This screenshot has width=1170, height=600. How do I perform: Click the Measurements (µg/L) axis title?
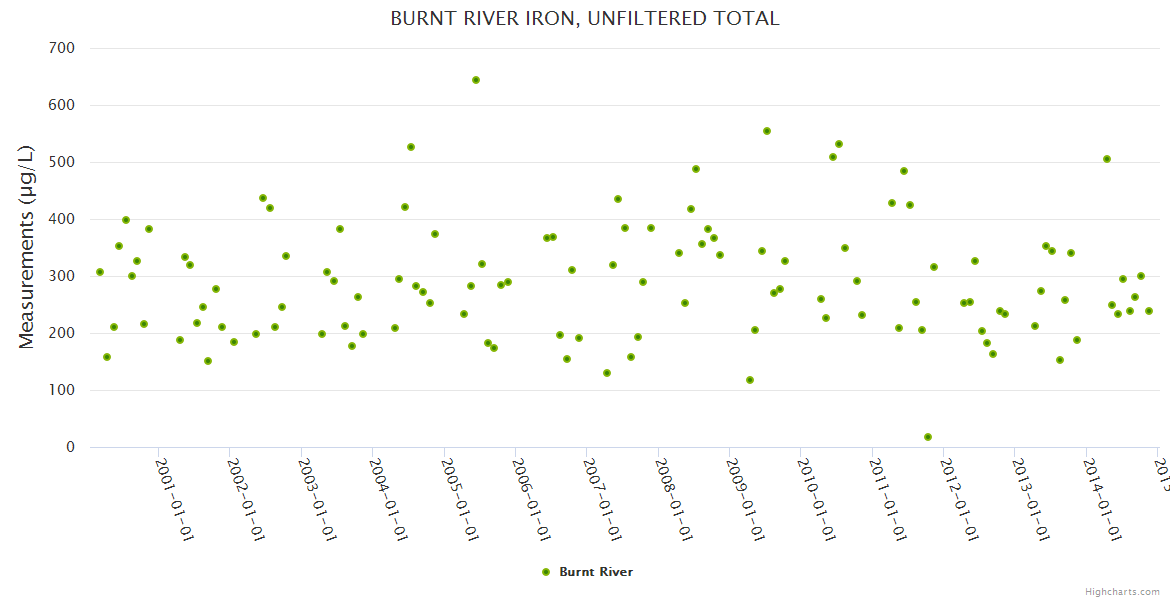click(x=27, y=247)
